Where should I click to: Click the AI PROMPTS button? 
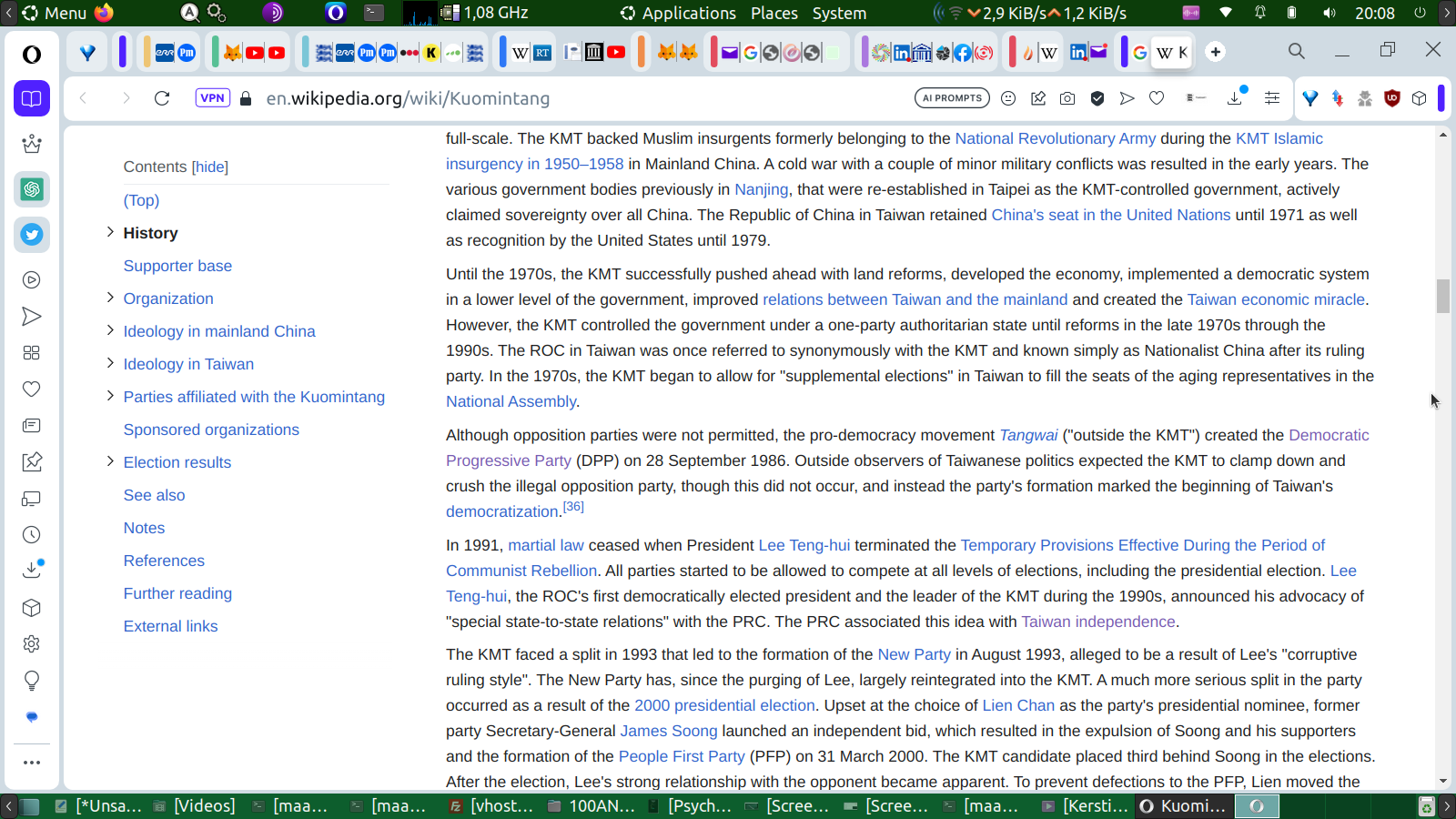pyautogui.click(x=952, y=98)
